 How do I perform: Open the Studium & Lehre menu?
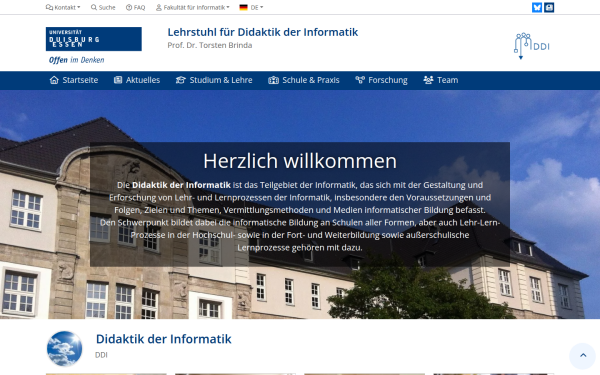[x=214, y=80]
